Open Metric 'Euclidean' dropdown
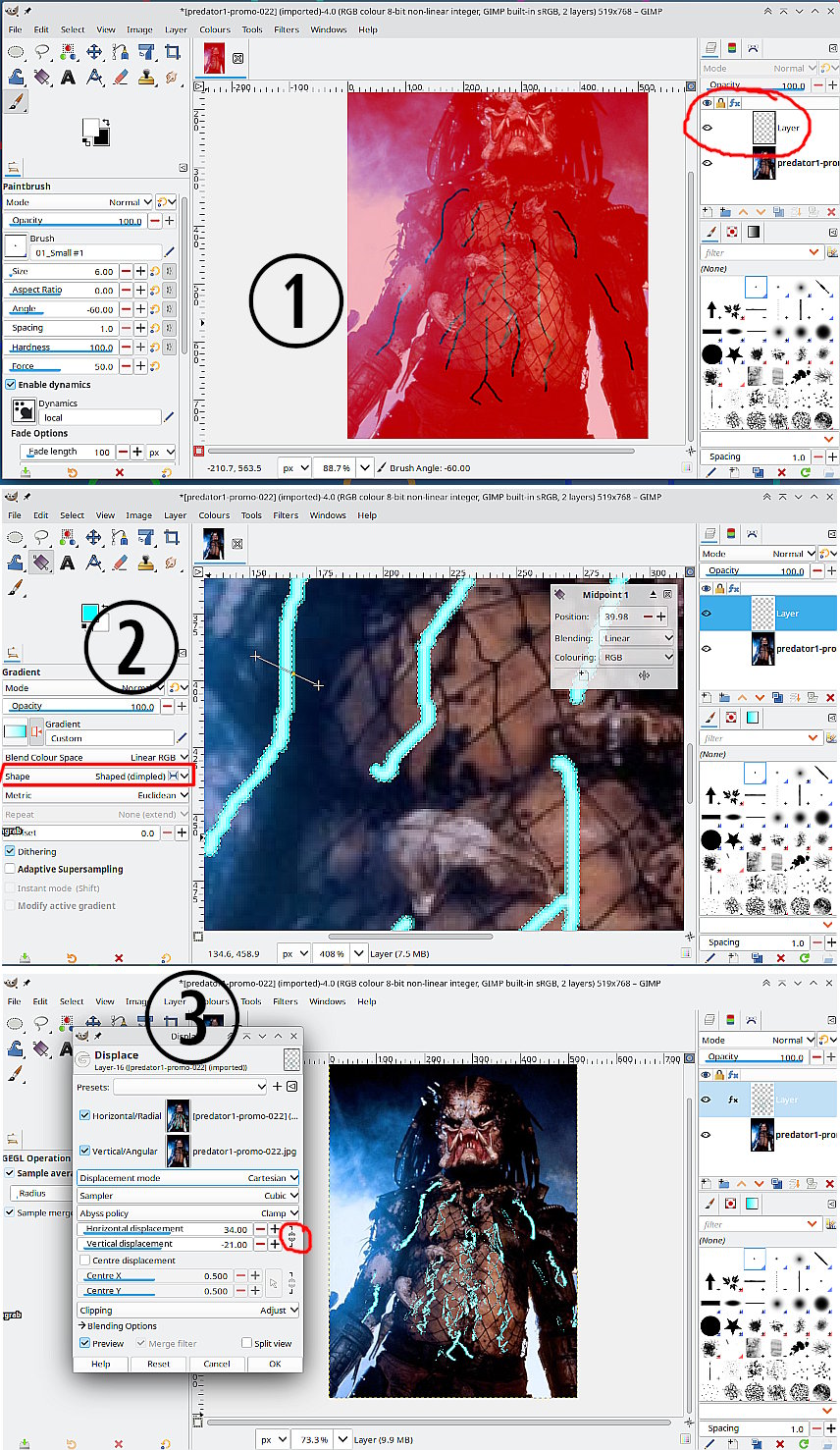Viewport: 840px width, 1450px height. [x=96, y=795]
